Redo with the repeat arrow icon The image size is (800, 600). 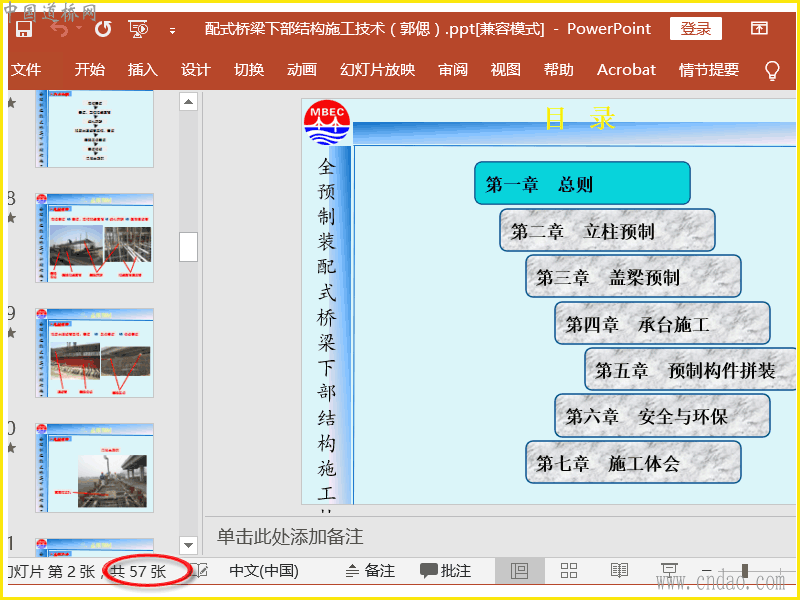pyautogui.click(x=103, y=29)
